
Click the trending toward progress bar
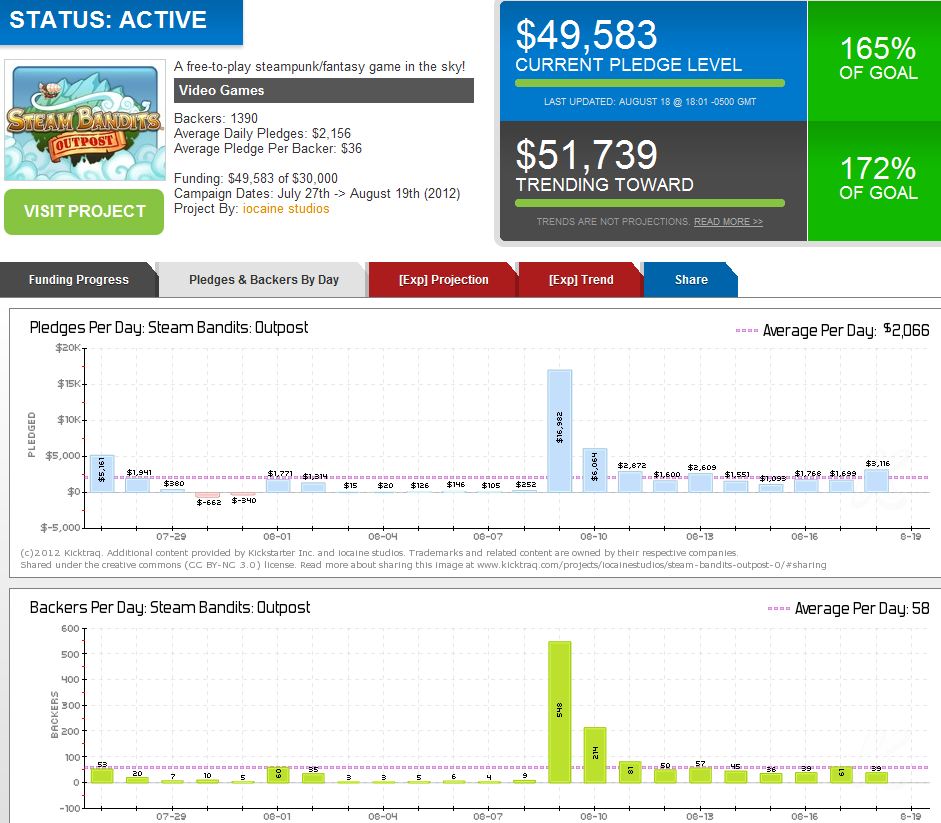click(x=650, y=203)
